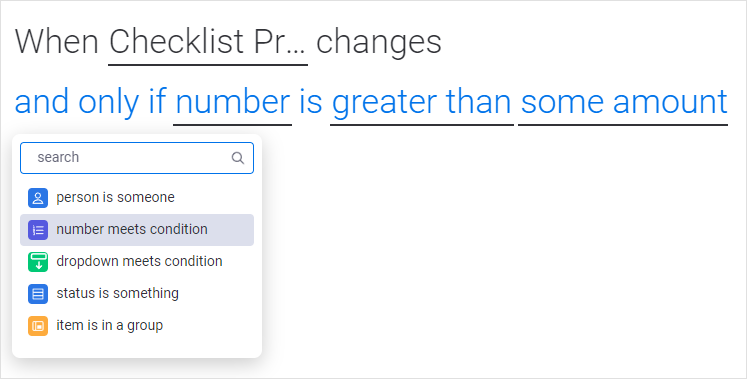Screen dimensions: 747x379
Task: Click the word "When" in trigger sentence
Action: click(x=57, y=42)
